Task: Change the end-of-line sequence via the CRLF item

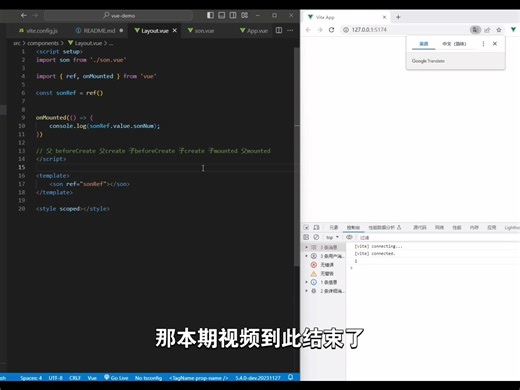Action: coord(75,378)
